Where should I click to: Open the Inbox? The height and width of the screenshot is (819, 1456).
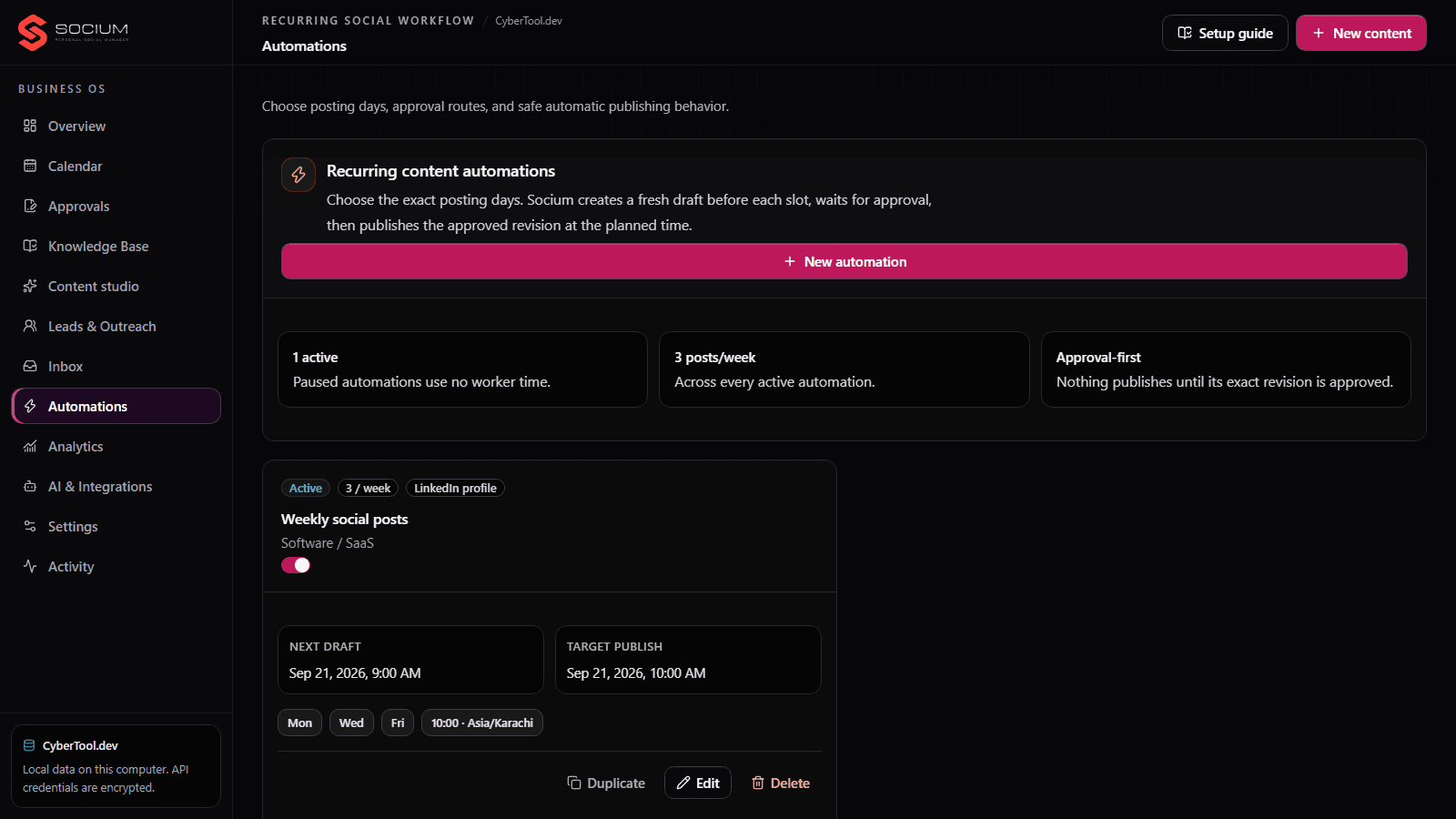click(116, 366)
